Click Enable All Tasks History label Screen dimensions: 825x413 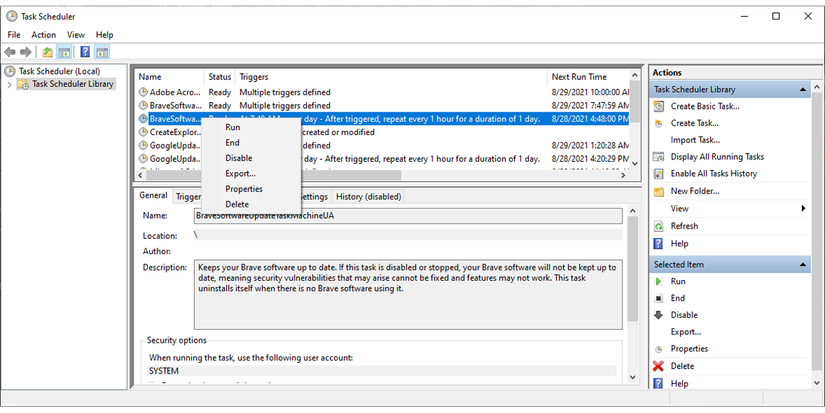pos(713,174)
